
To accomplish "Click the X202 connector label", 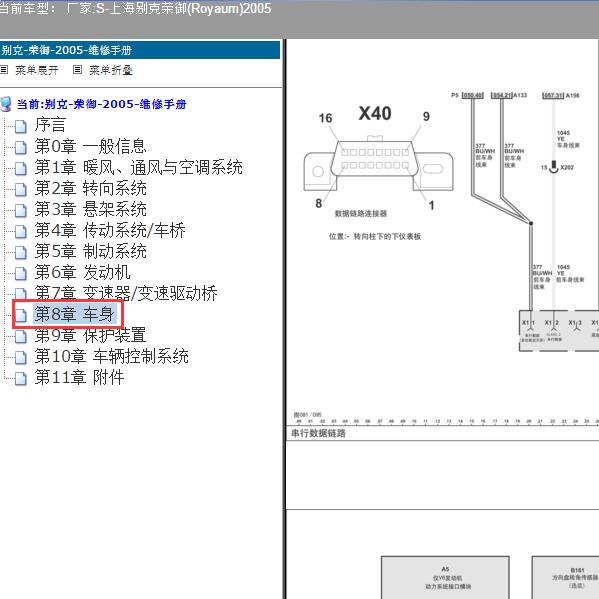I will (567, 167).
